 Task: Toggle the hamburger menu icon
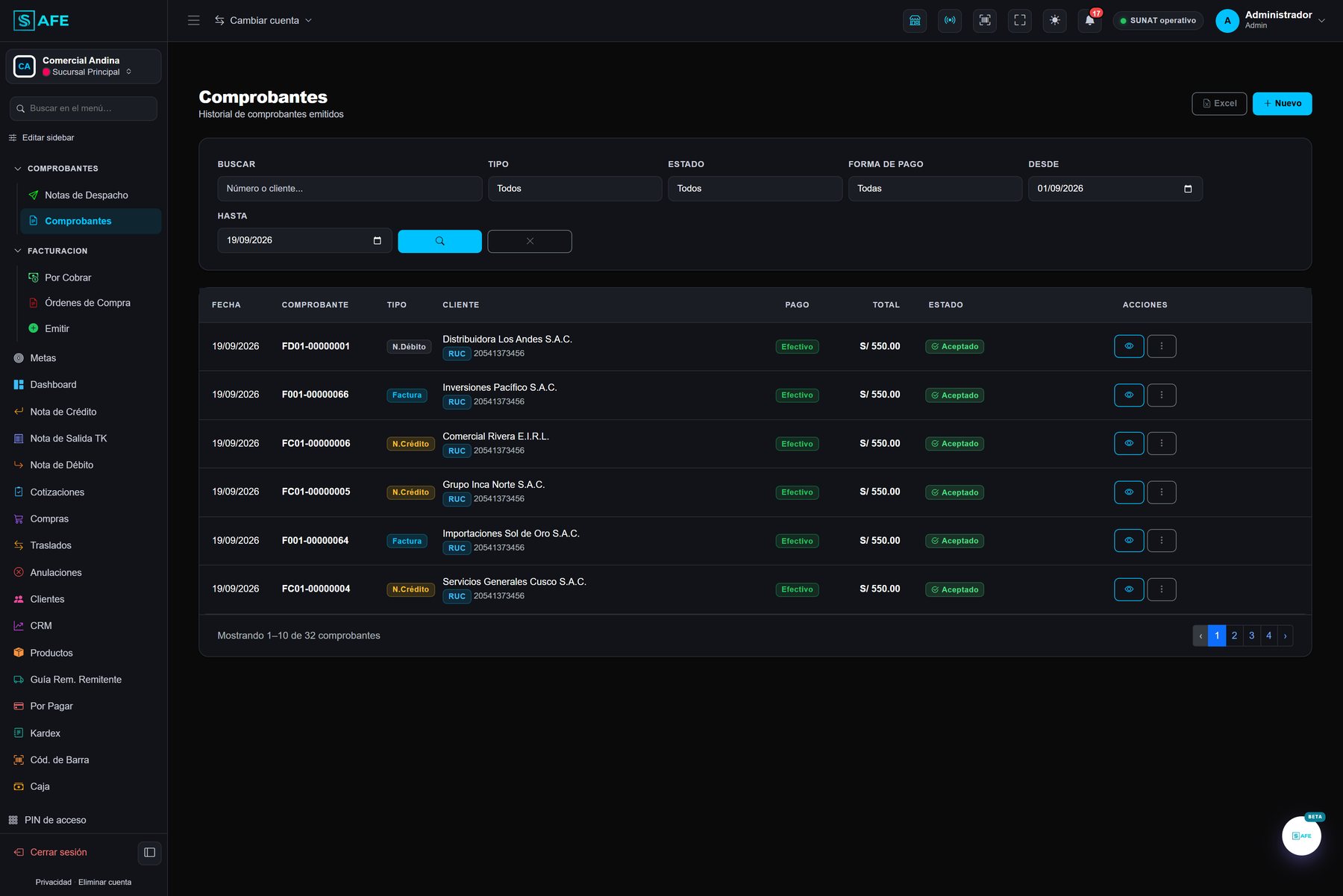[x=193, y=20]
